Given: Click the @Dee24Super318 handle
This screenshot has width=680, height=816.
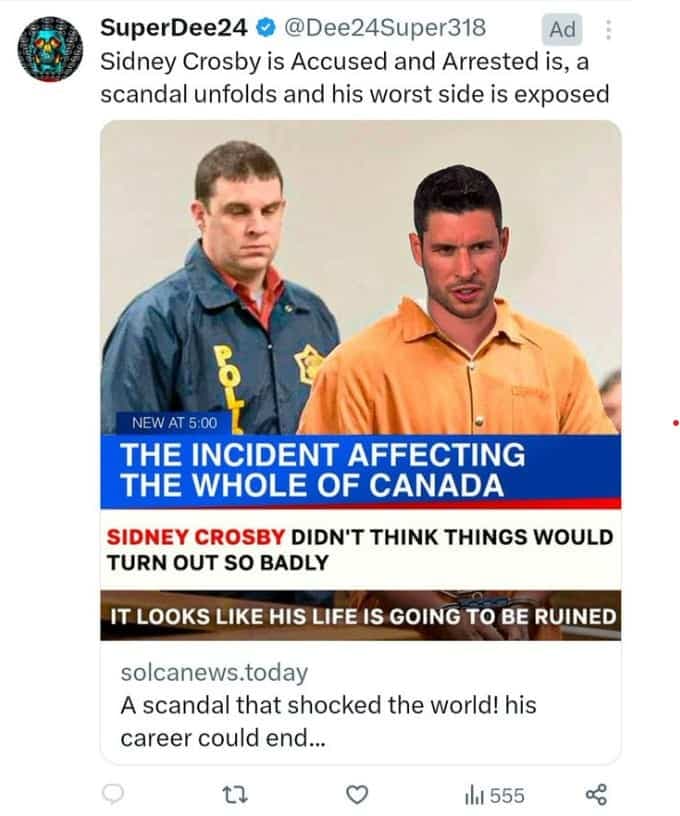Looking at the screenshot, I should pos(384,28).
